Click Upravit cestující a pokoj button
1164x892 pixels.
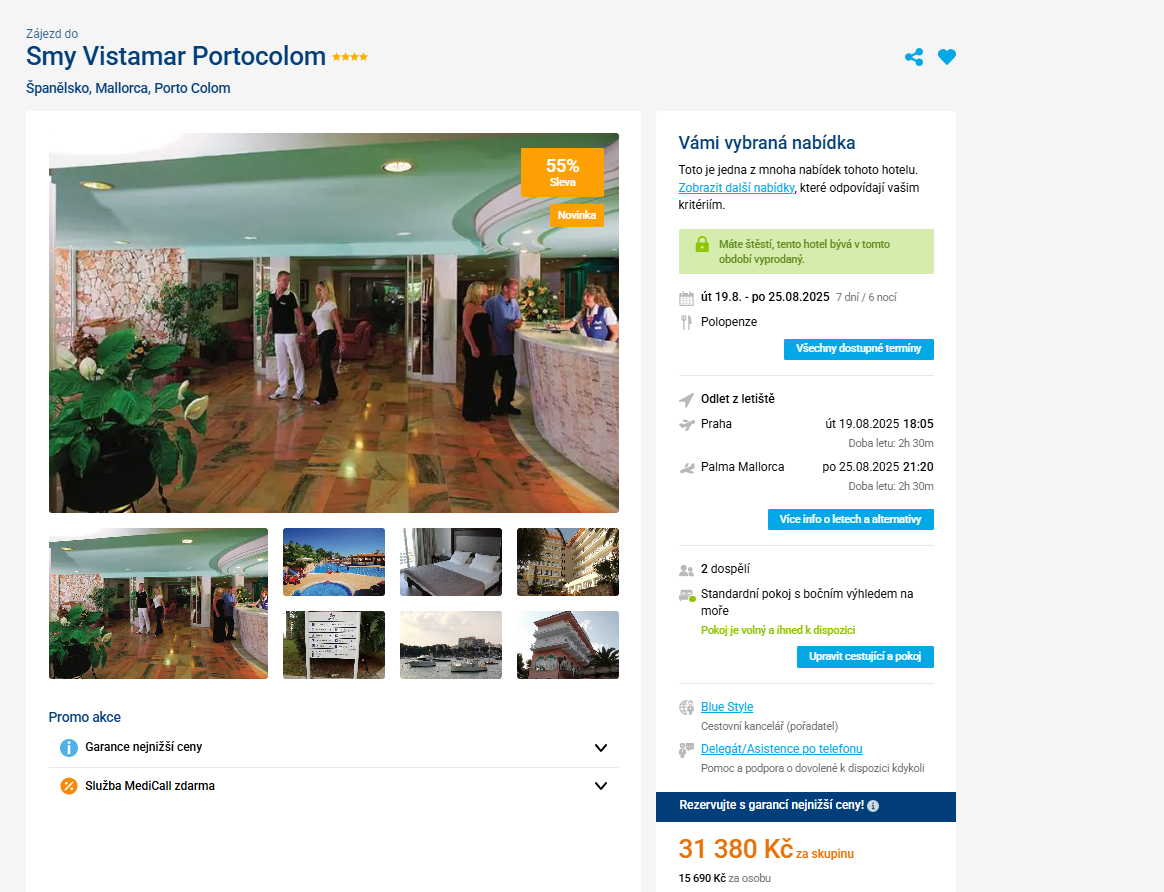tap(865, 657)
